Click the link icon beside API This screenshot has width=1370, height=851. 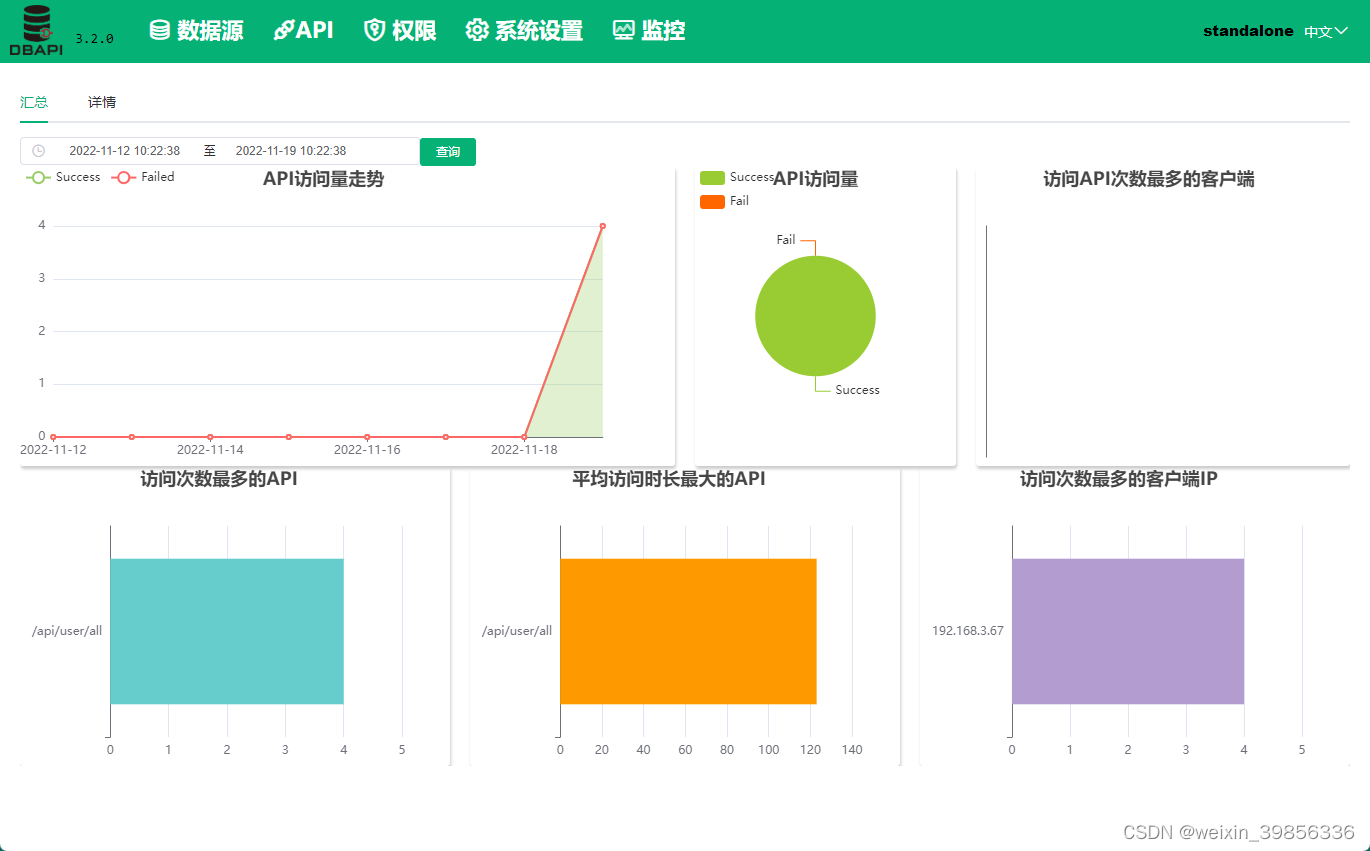point(284,30)
